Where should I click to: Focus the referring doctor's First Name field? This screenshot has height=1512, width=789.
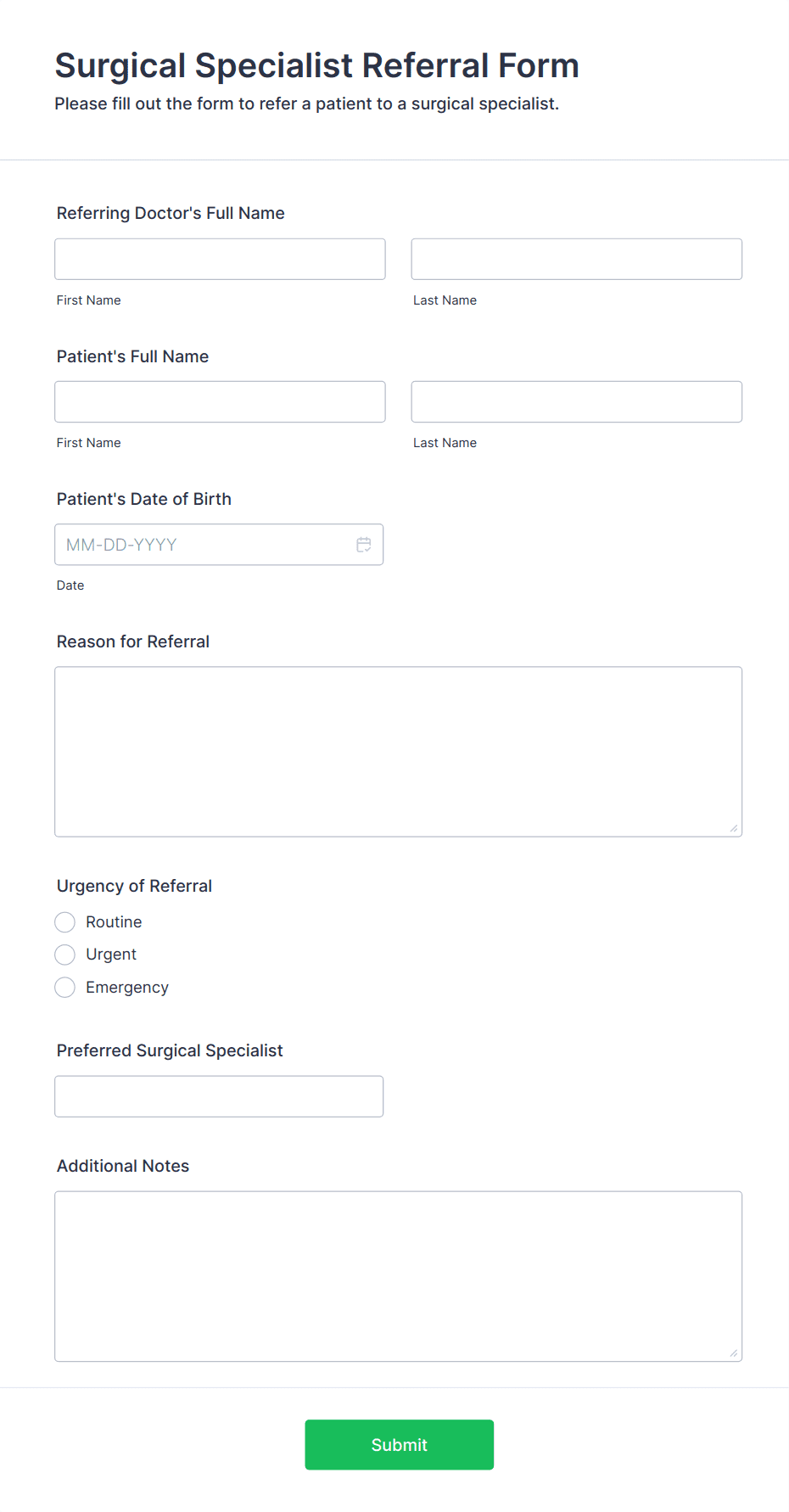click(220, 259)
